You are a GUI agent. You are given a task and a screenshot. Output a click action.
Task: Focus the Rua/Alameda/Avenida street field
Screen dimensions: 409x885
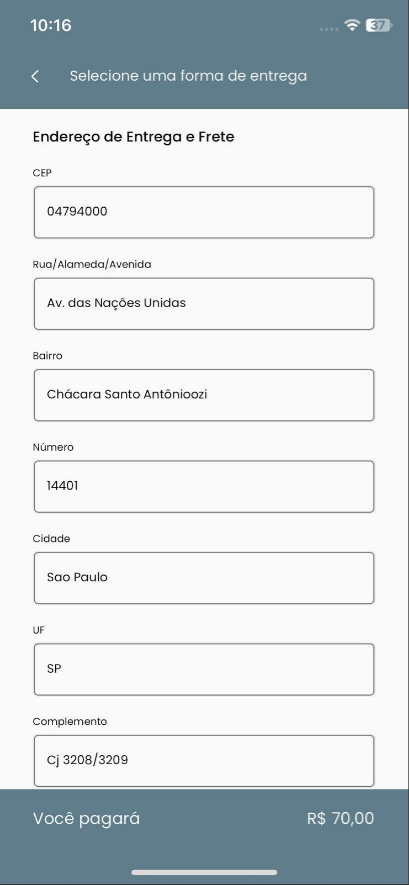[x=204, y=304]
